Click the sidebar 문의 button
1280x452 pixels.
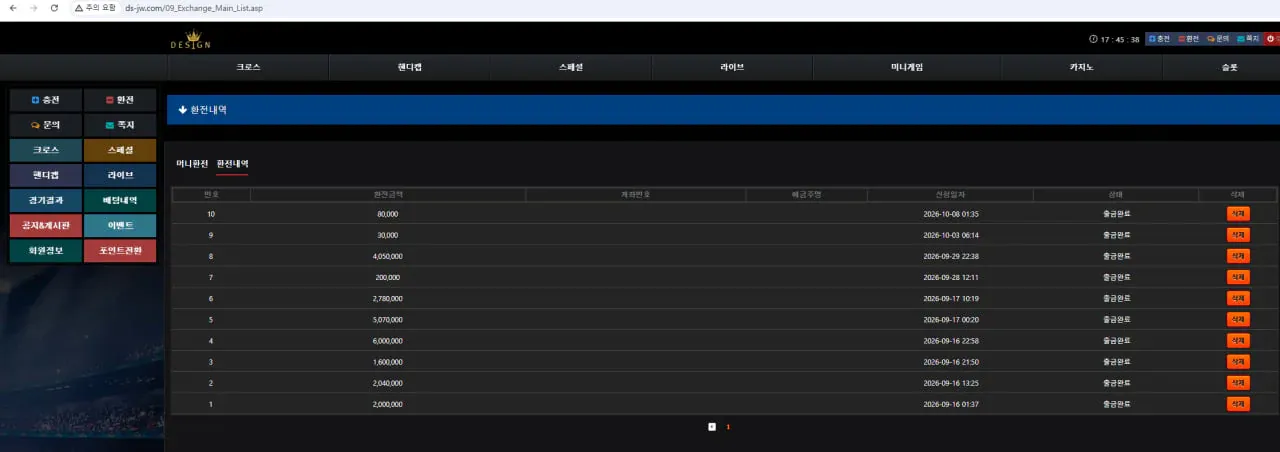[46, 125]
